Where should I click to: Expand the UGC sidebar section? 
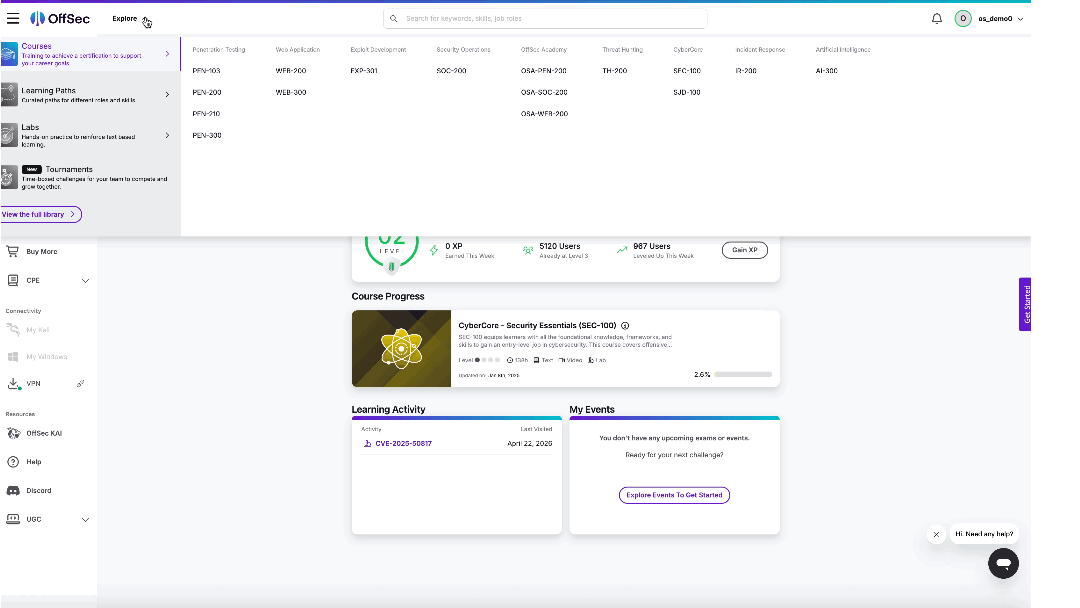point(85,520)
